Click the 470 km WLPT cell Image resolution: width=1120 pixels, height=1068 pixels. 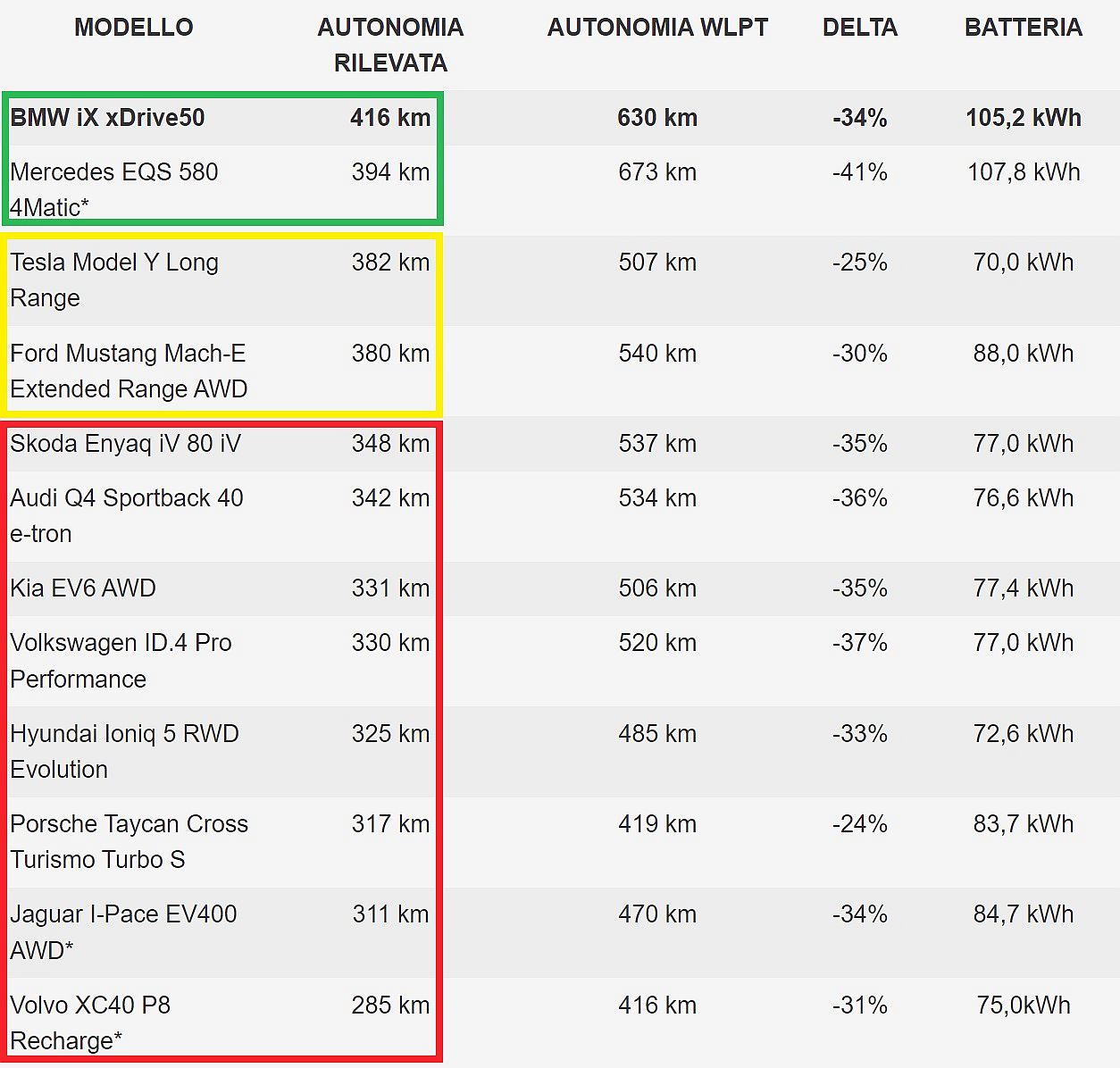(657, 914)
